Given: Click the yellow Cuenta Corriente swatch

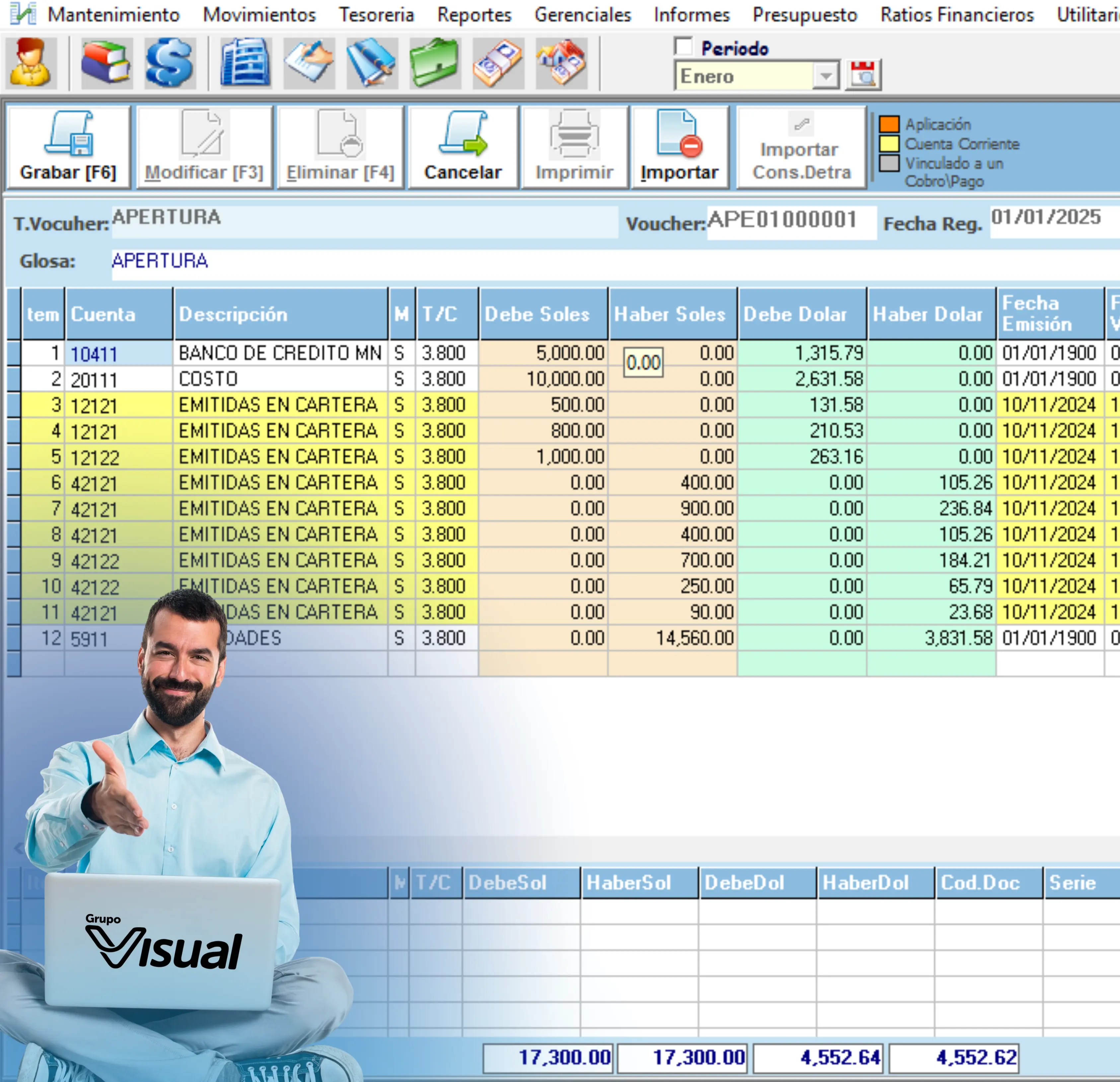Looking at the screenshot, I should 889,143.
